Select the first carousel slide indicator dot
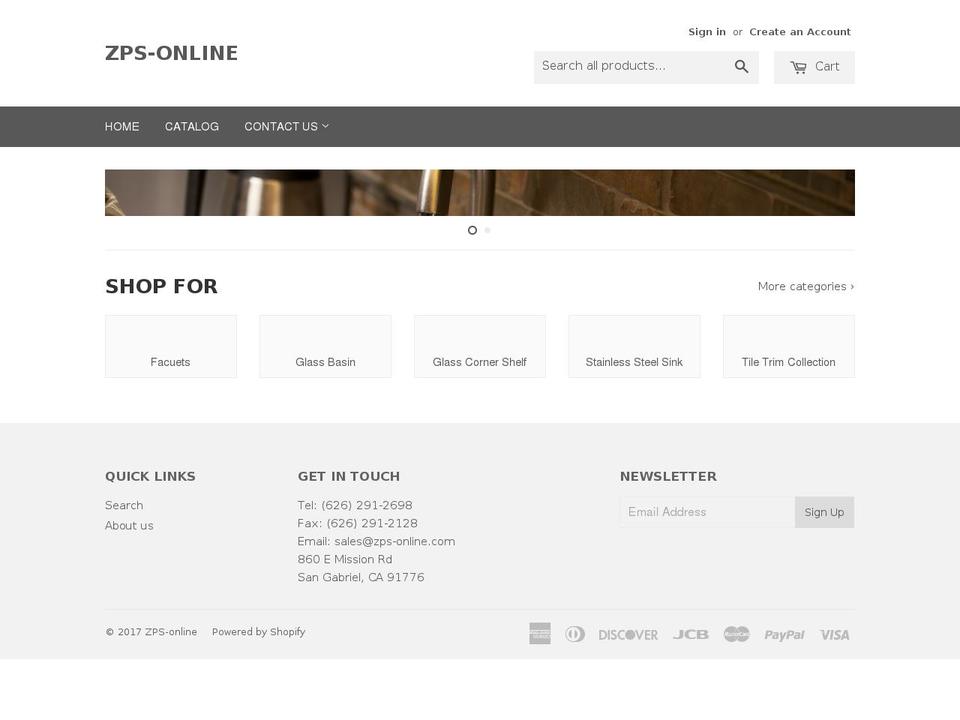The width and height of the screenshot is (960, 720). pos(472,230)
